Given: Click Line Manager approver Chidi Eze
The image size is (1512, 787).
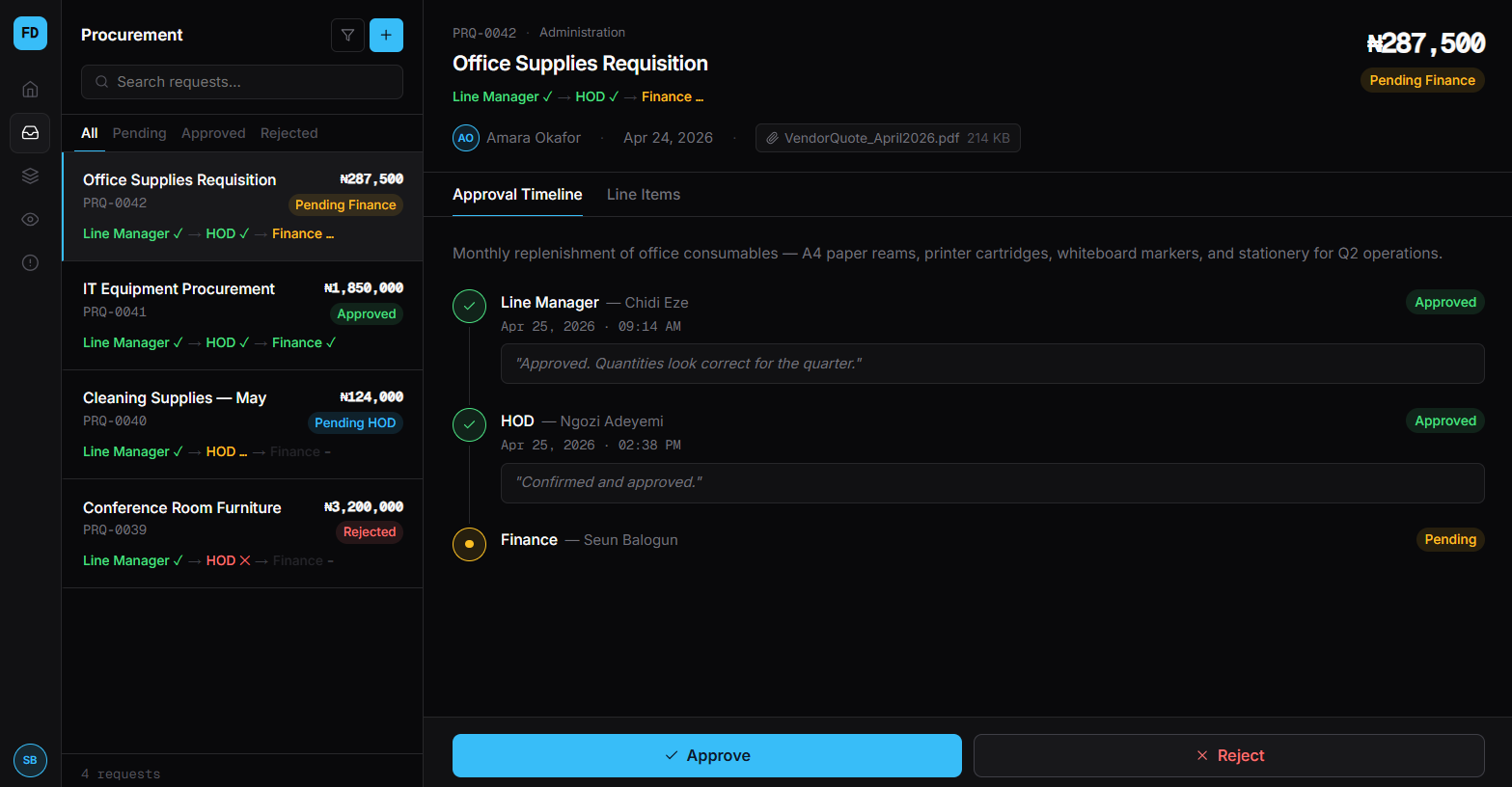Looking at the screenshot, I should pyautogui.click(x=656, y=303).
